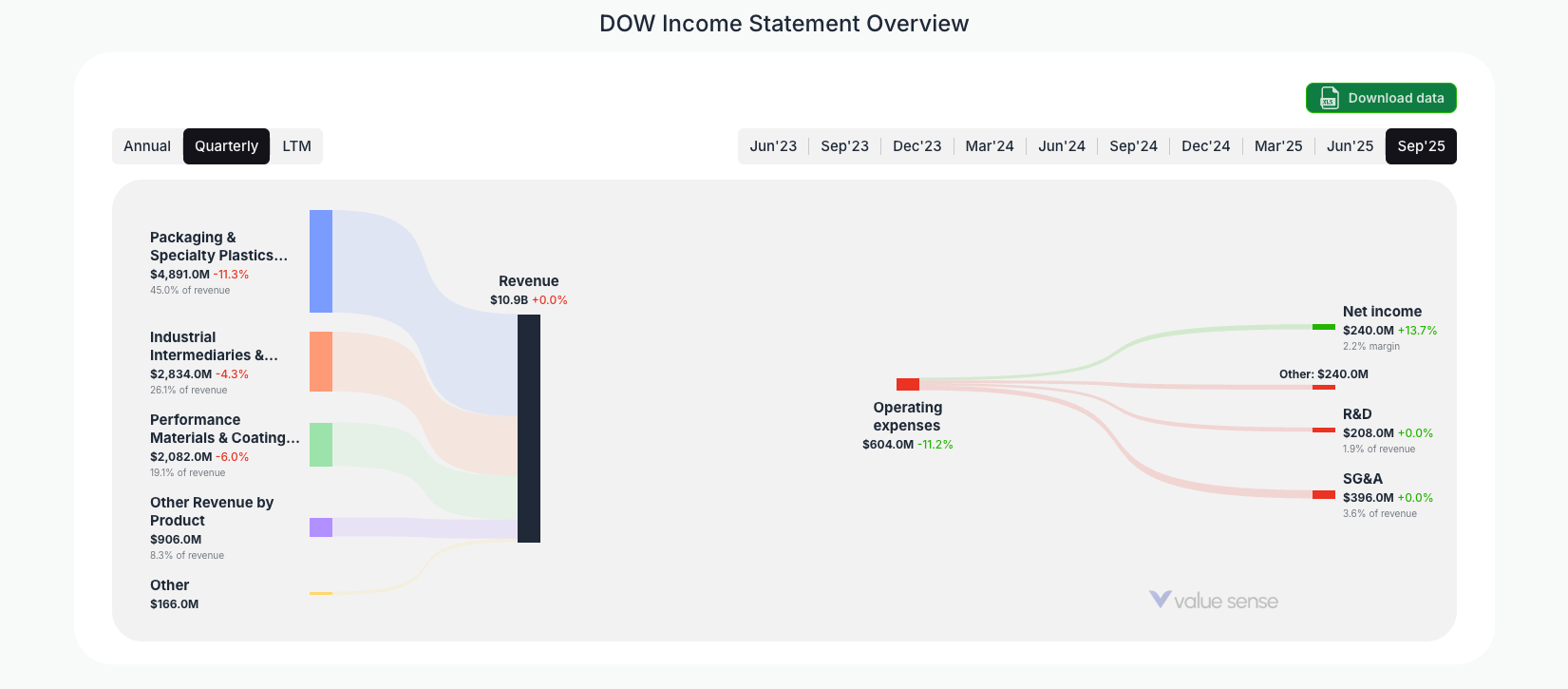This screenshot has width=1568, height=689.
Task: Click the Other Revenue by Product label
Action: coord(212,511)
